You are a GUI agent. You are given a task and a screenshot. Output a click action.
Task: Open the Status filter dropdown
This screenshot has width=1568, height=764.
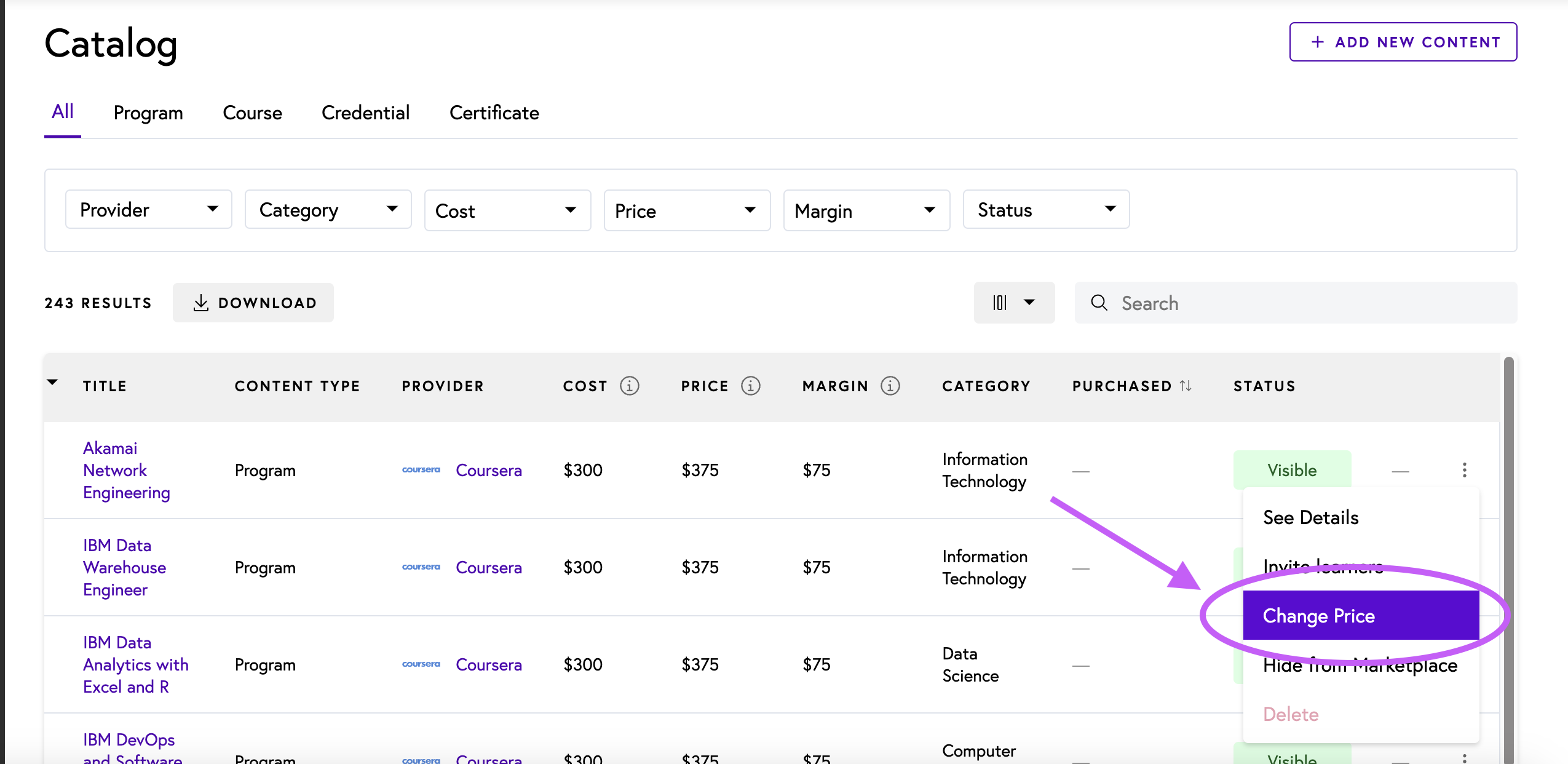tap(1046, 210)
